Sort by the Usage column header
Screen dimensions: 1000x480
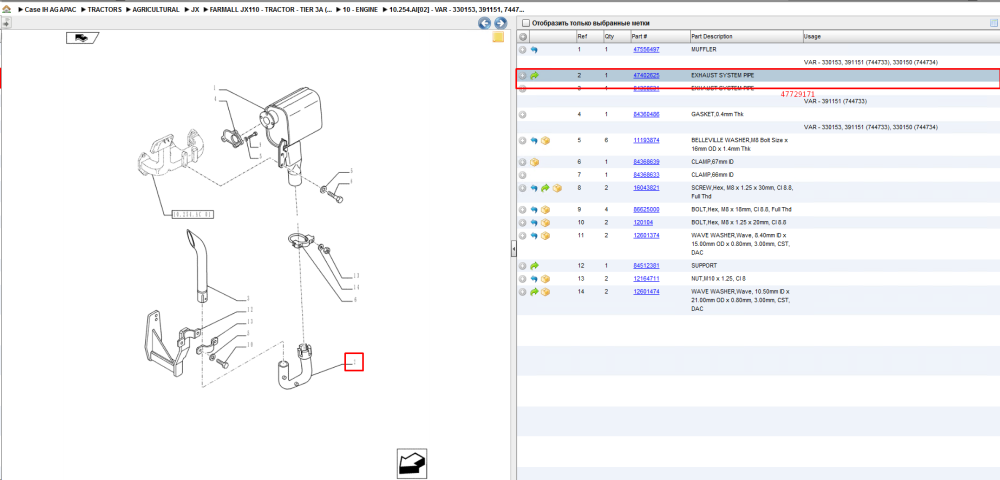[901, 37]
